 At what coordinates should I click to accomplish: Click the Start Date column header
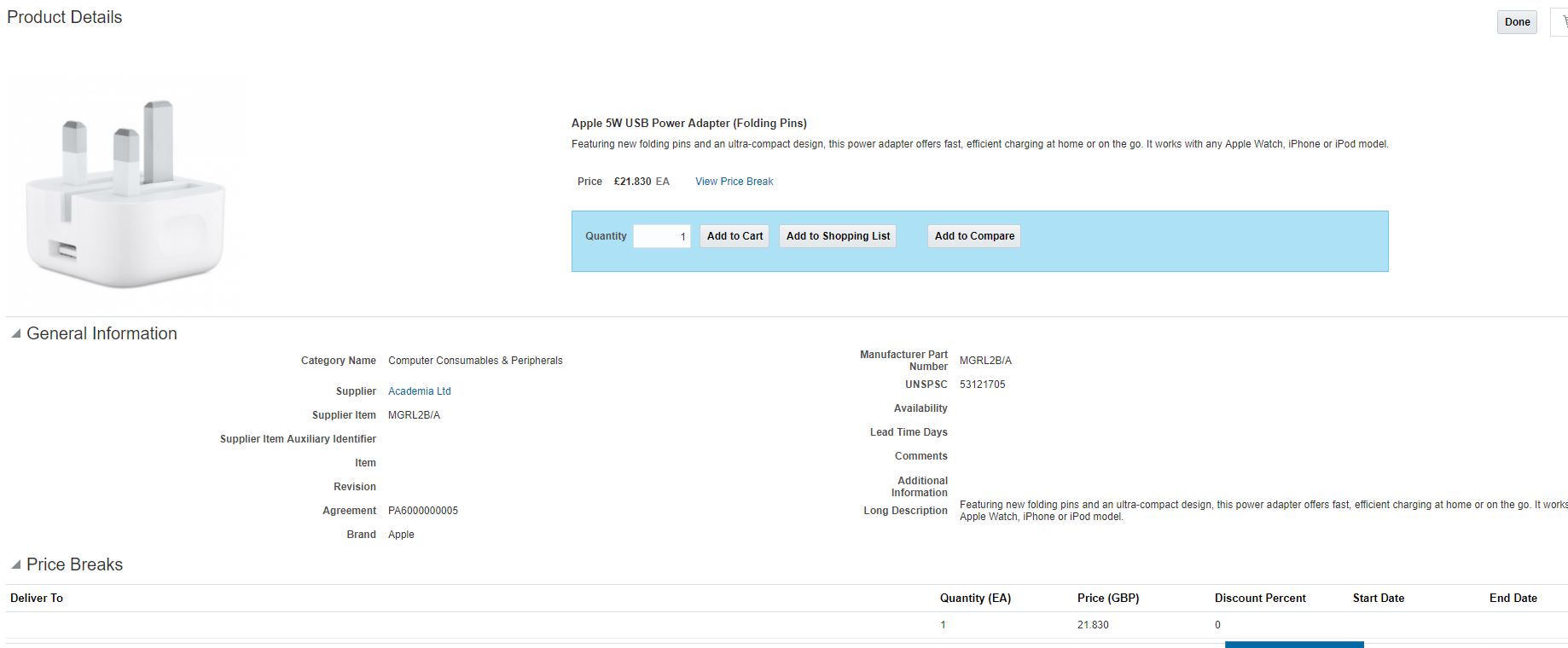pos(1379,599)
